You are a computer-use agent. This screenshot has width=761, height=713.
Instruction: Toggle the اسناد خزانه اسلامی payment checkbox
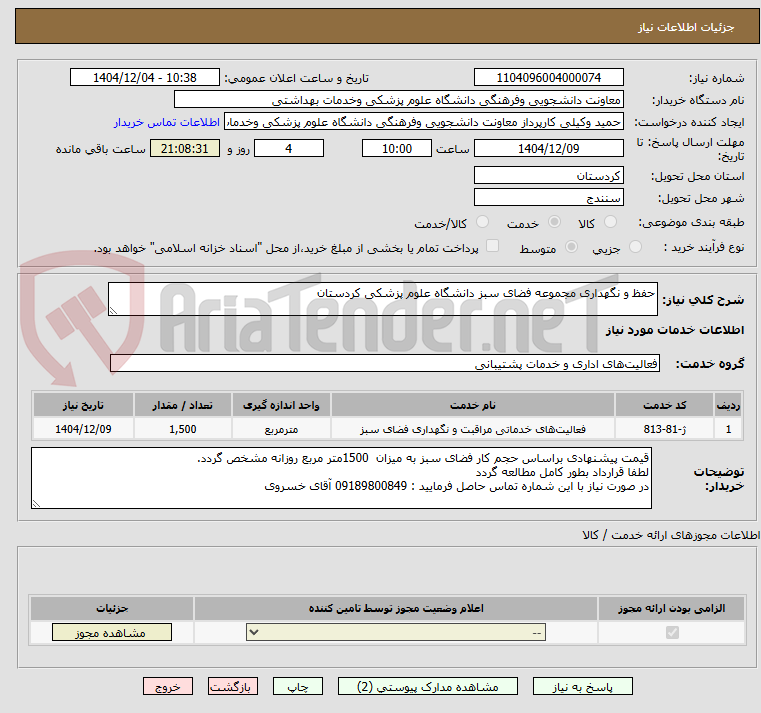click(492, 246)
